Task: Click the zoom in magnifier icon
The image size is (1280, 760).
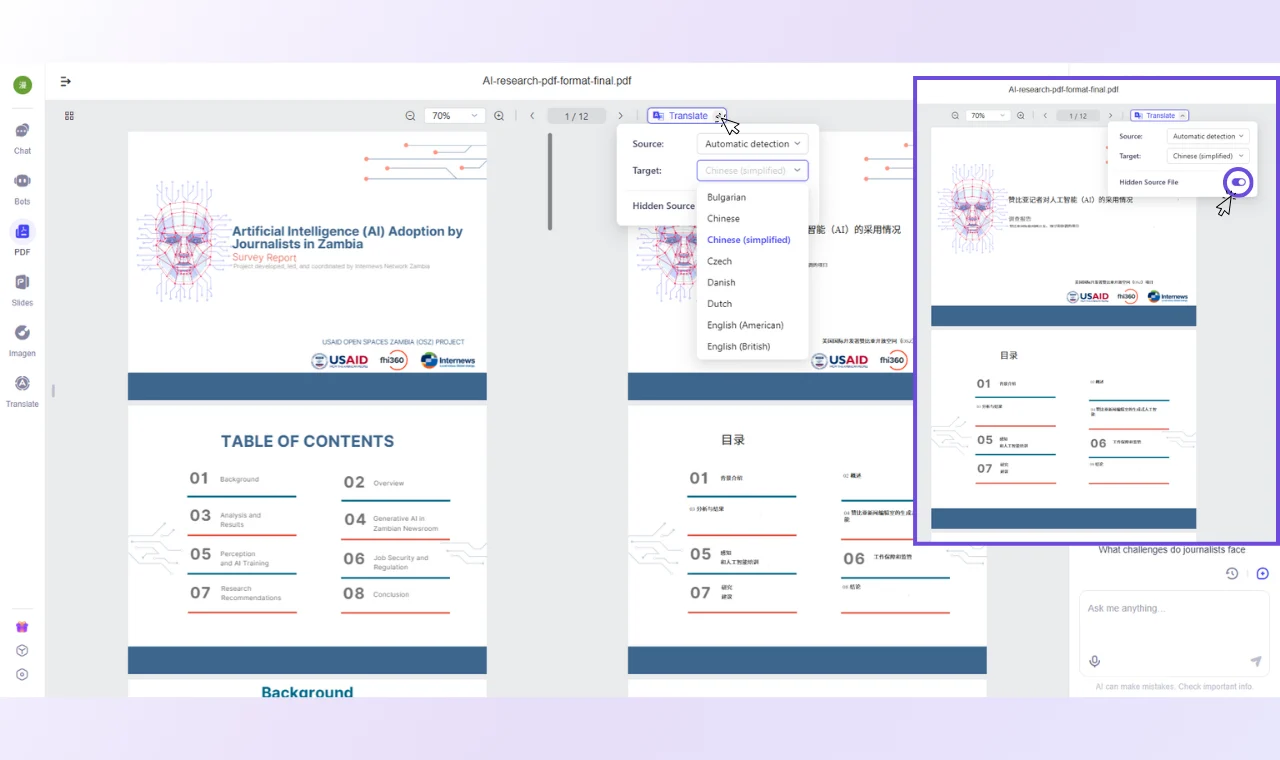Action: tap(499, 116)
